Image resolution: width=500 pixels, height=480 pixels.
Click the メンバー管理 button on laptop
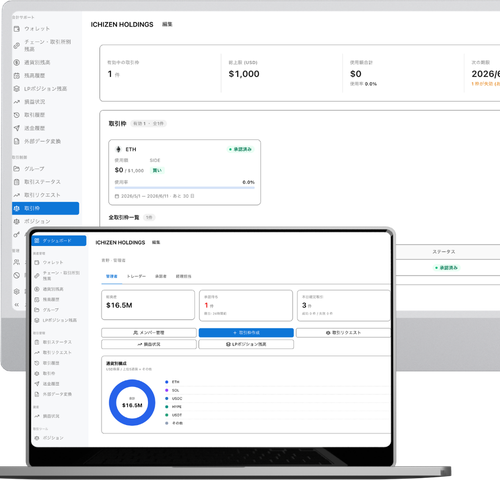point(149,333)
